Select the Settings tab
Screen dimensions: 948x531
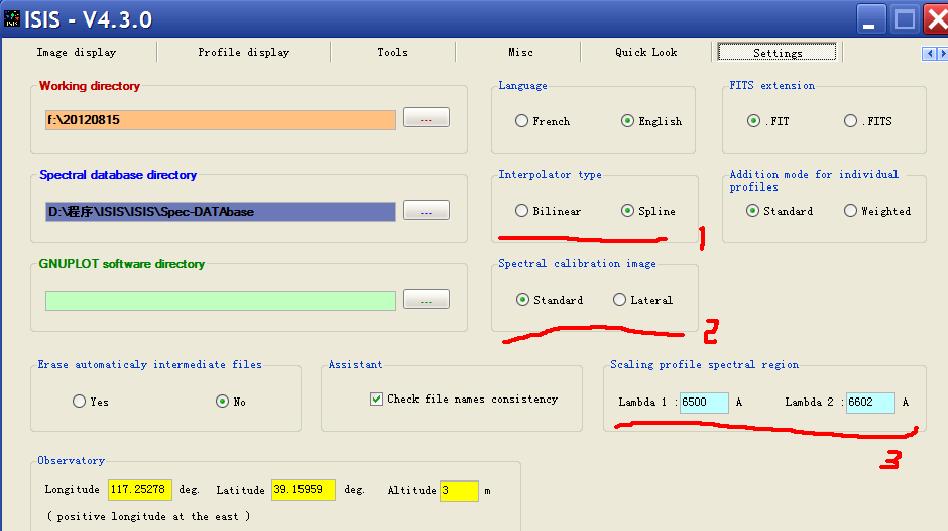(778, 53)
